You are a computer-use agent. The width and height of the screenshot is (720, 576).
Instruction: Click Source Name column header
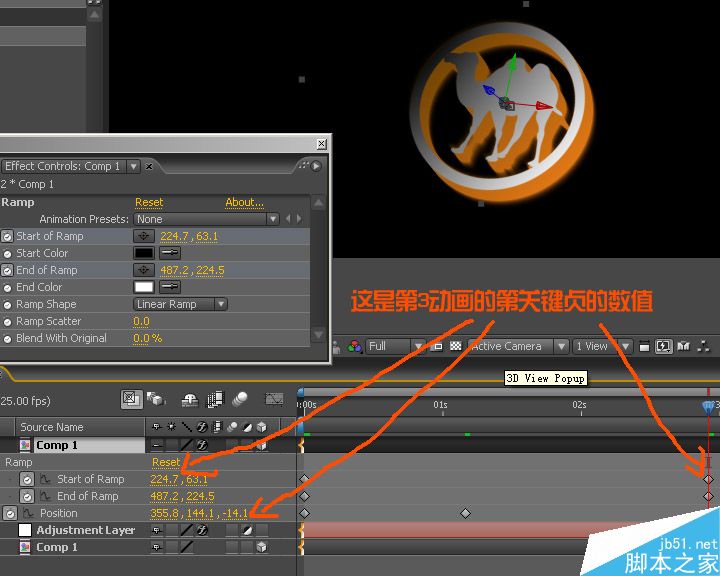pyautogui.click(x=52, y=427)
